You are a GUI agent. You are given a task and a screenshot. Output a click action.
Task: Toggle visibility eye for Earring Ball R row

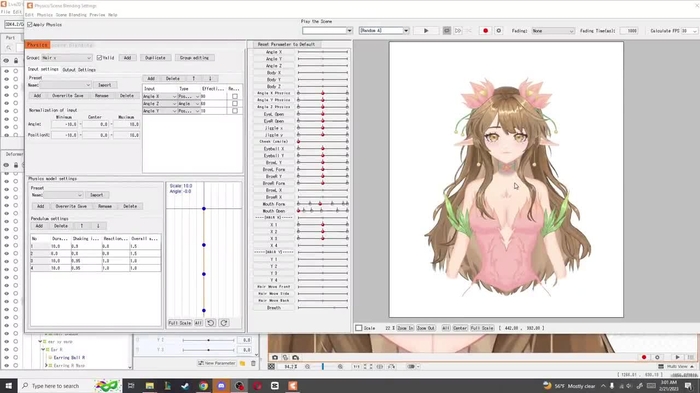[6, 358]
